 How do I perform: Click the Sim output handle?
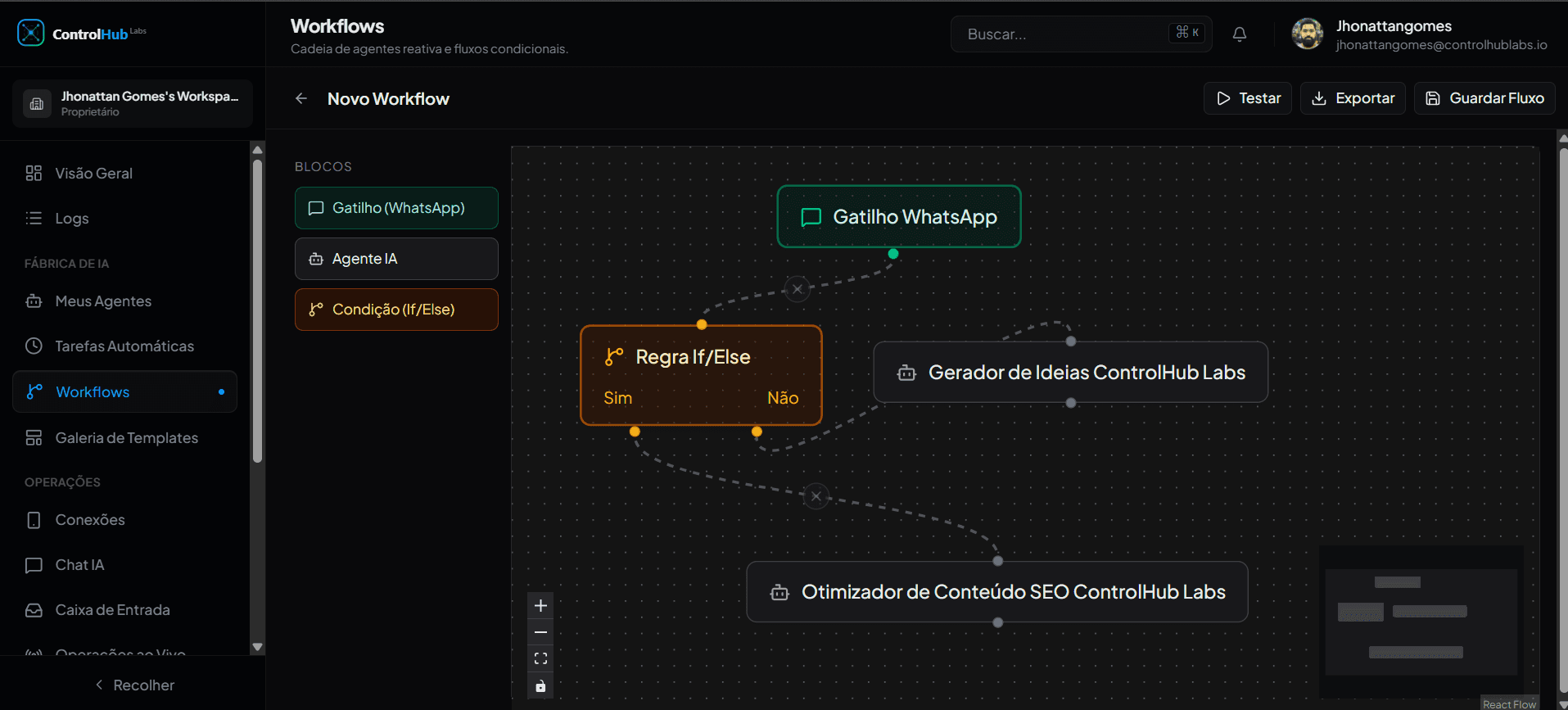click(x=635, y=432)
